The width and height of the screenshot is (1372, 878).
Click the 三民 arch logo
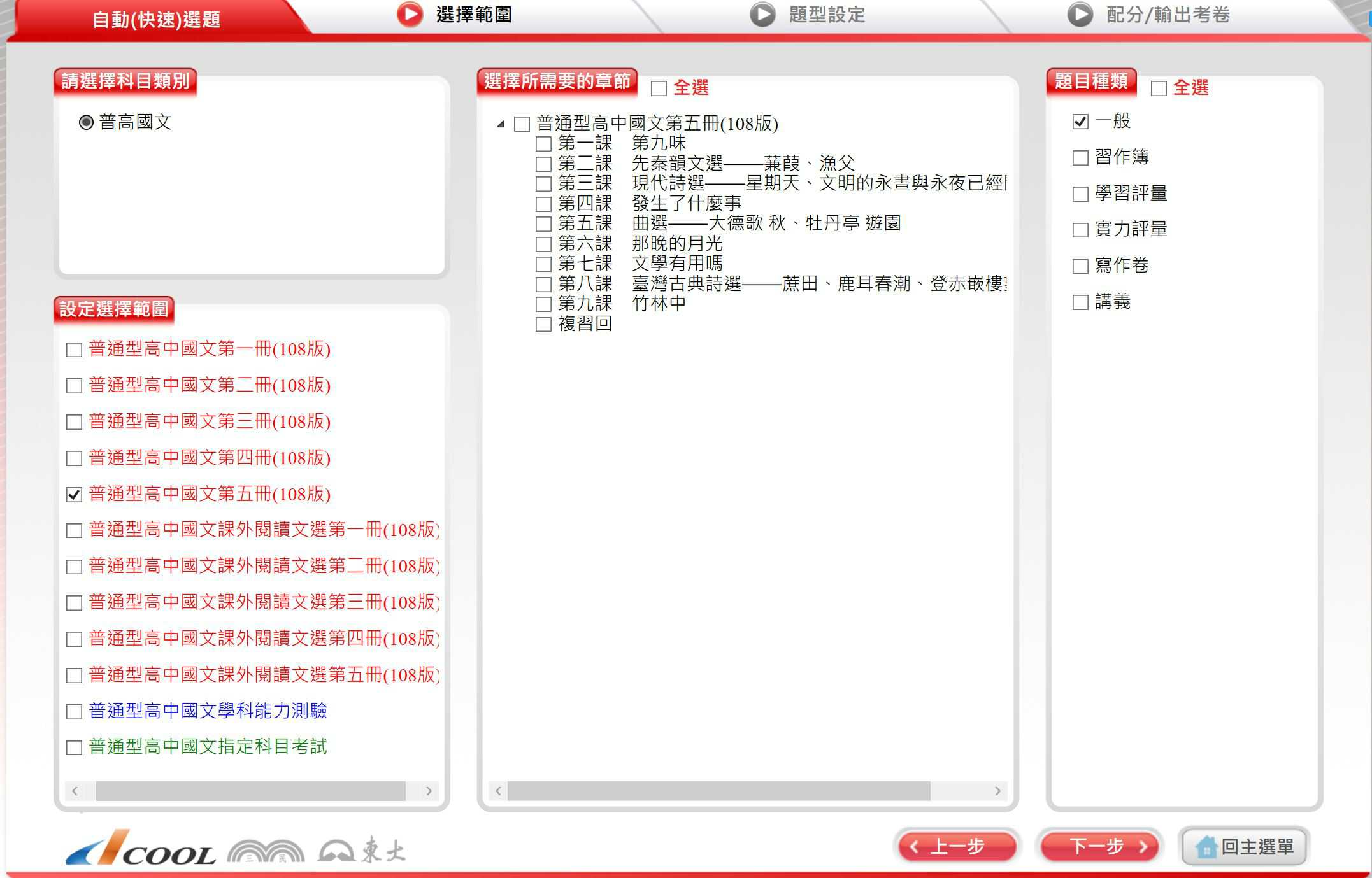(x=266, y=851)
